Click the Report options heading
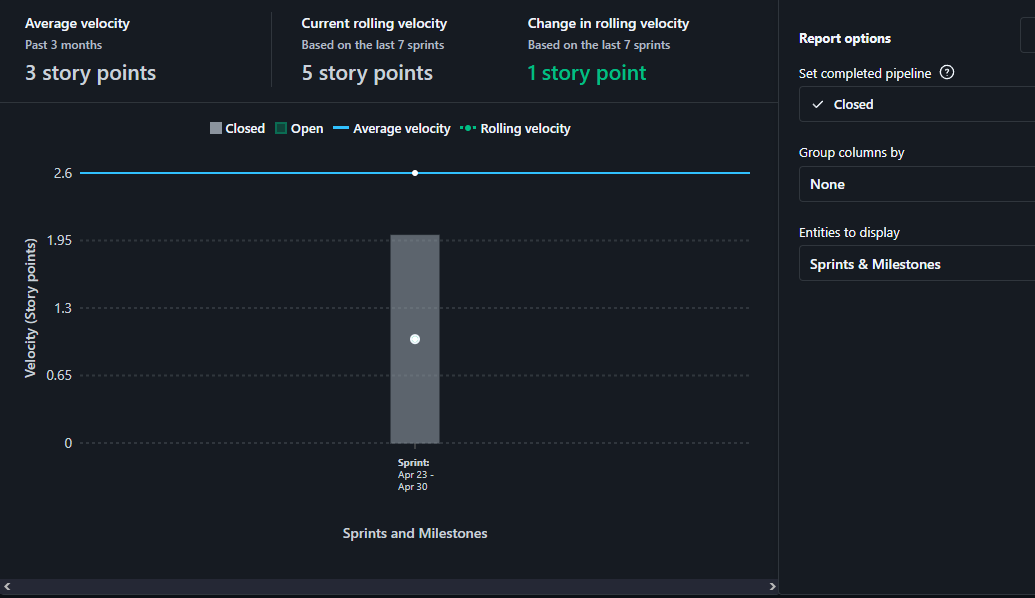The image size is (1035, 598). [x=845, y=38]
